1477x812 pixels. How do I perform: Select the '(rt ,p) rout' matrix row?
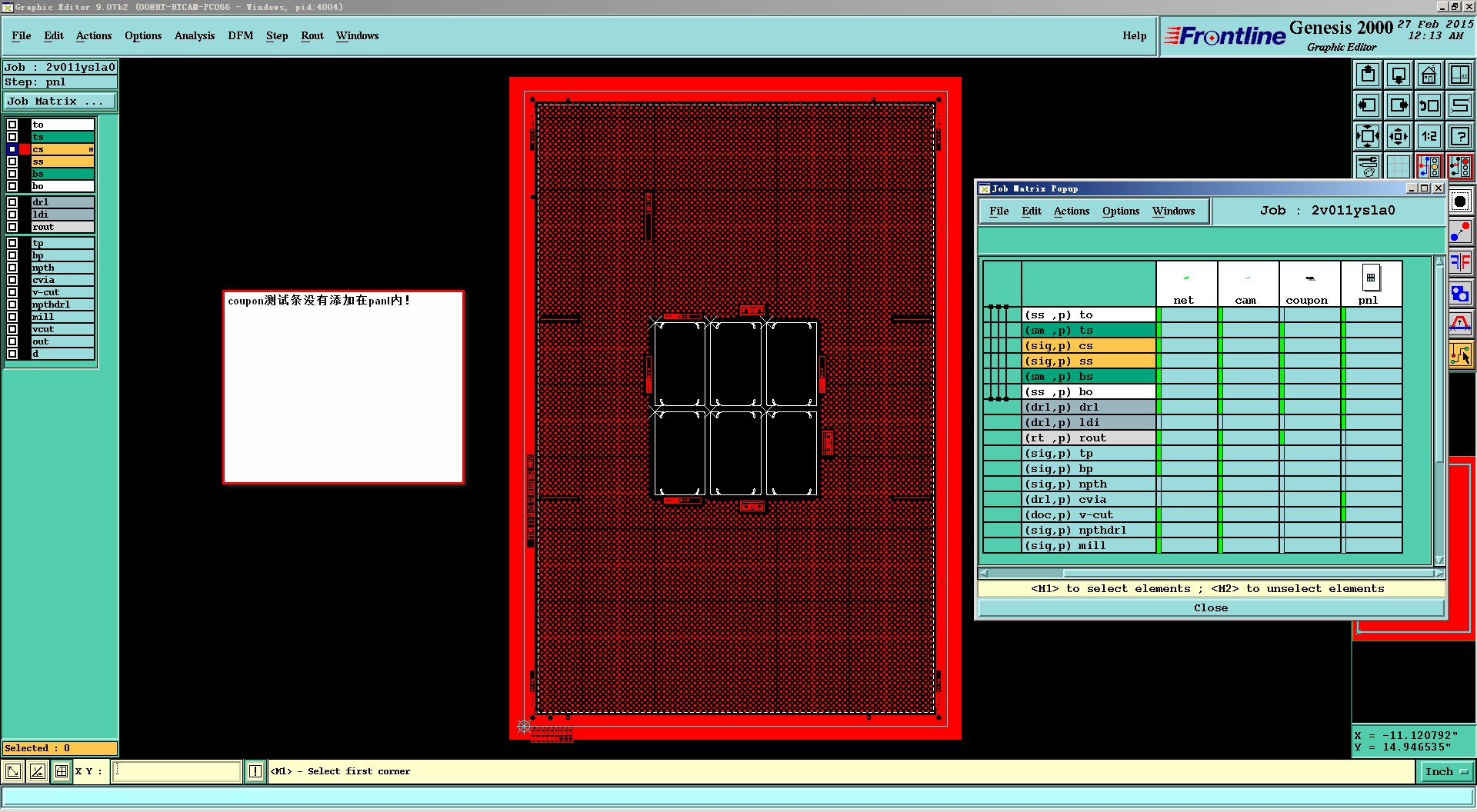point(1089,438)
